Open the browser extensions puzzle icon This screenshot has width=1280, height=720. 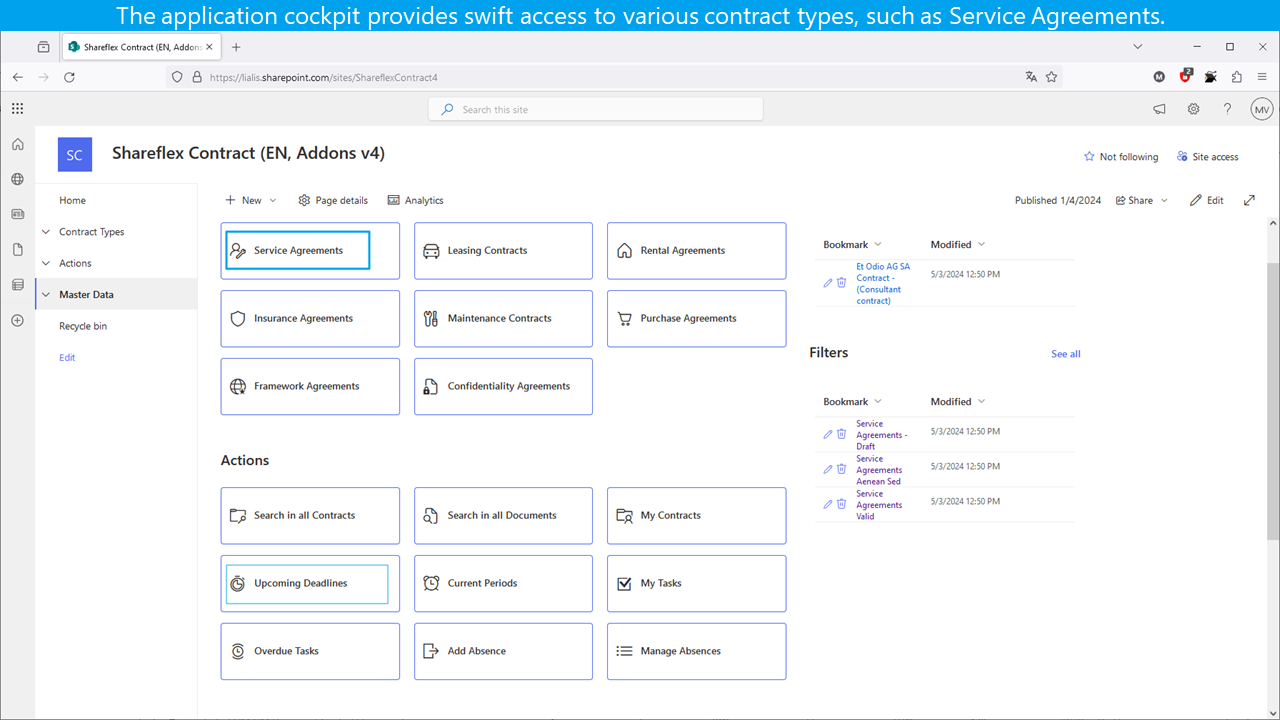[x=1236, y=77]
